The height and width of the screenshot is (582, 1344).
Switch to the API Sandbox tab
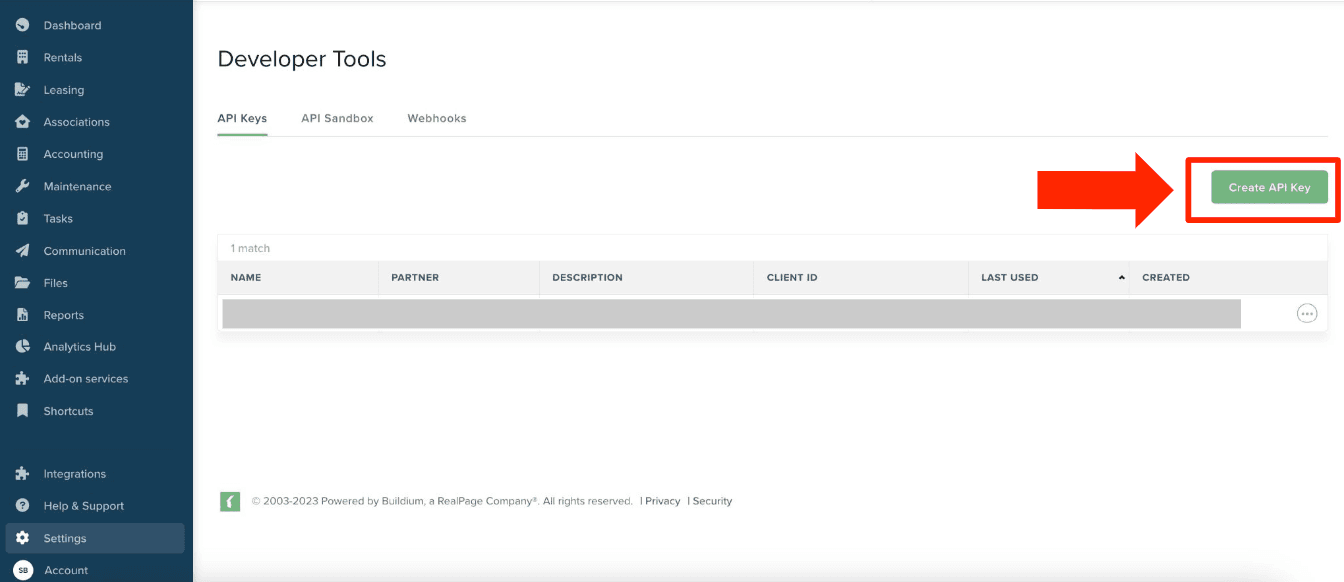click(x=337, y=118)
